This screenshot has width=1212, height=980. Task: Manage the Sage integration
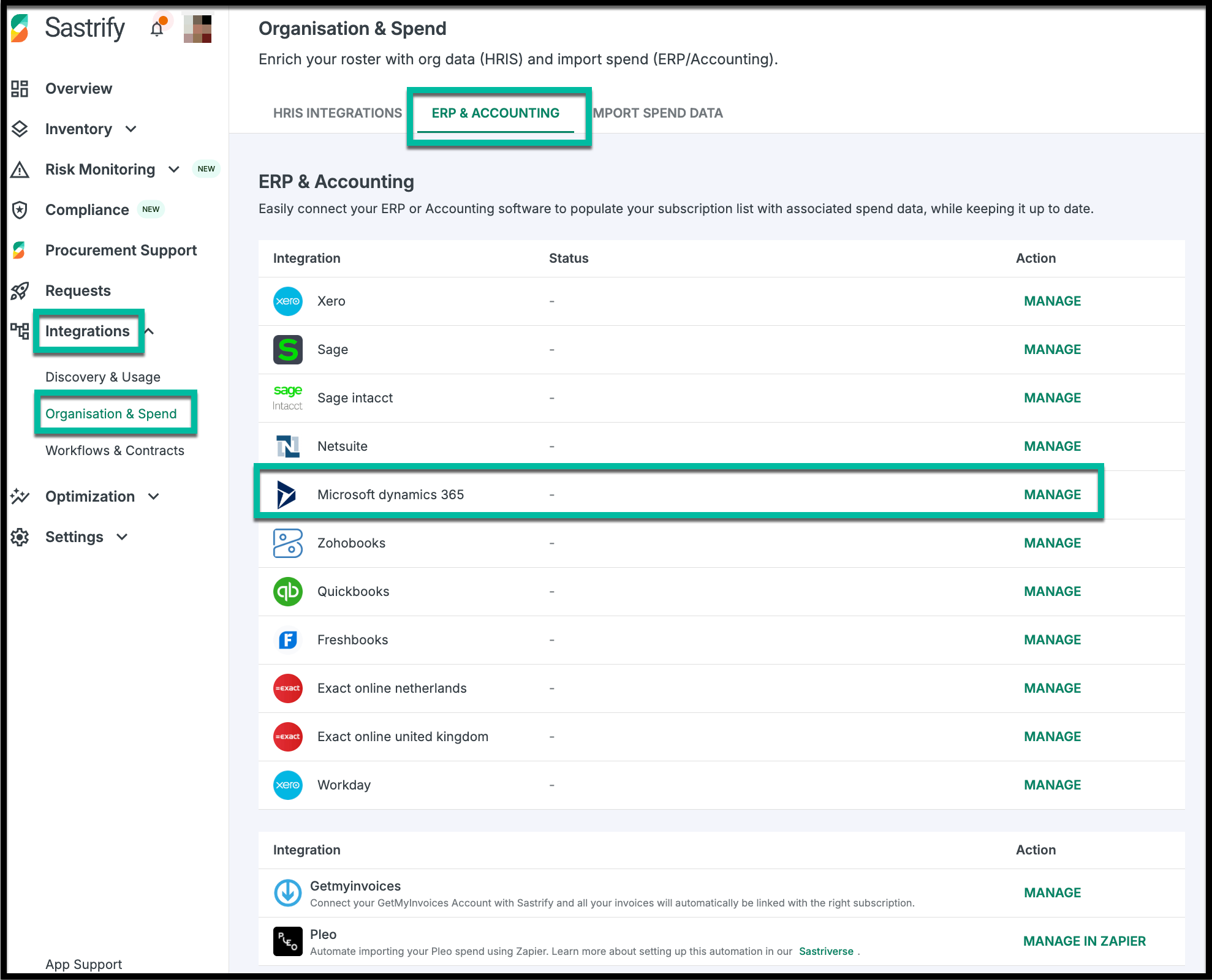click(1052, 350)
